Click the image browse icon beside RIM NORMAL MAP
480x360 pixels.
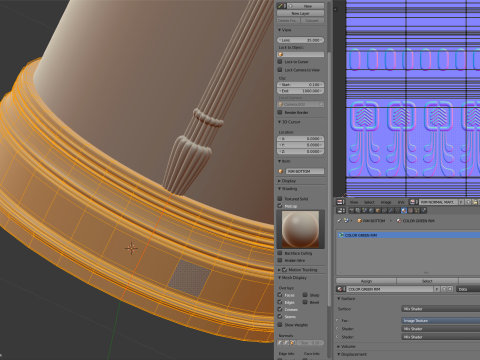pyautogui.click(x=413, y=202)
